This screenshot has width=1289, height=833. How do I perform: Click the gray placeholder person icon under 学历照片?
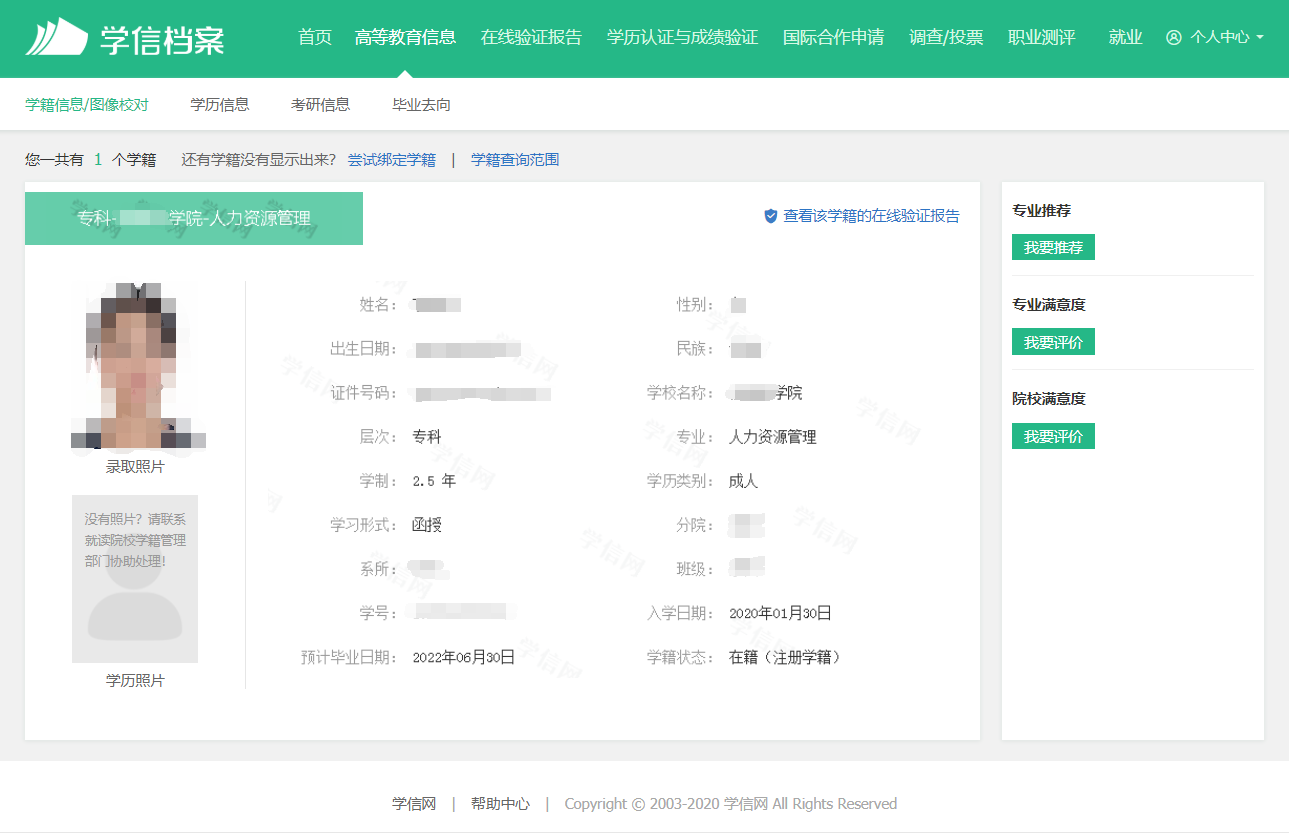134,600
